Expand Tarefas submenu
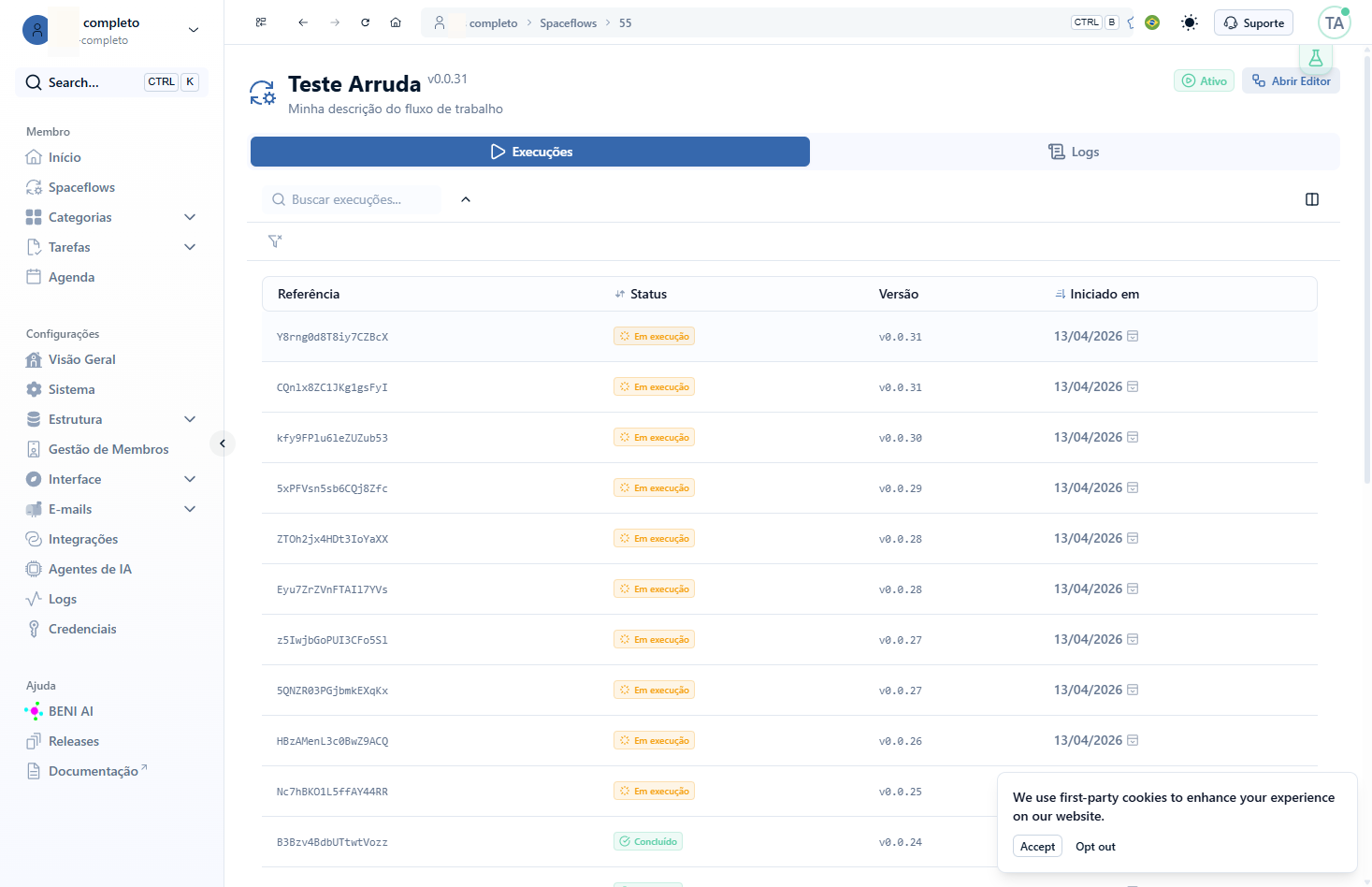The image size is (1372, 887). click(x=190, y=247)
